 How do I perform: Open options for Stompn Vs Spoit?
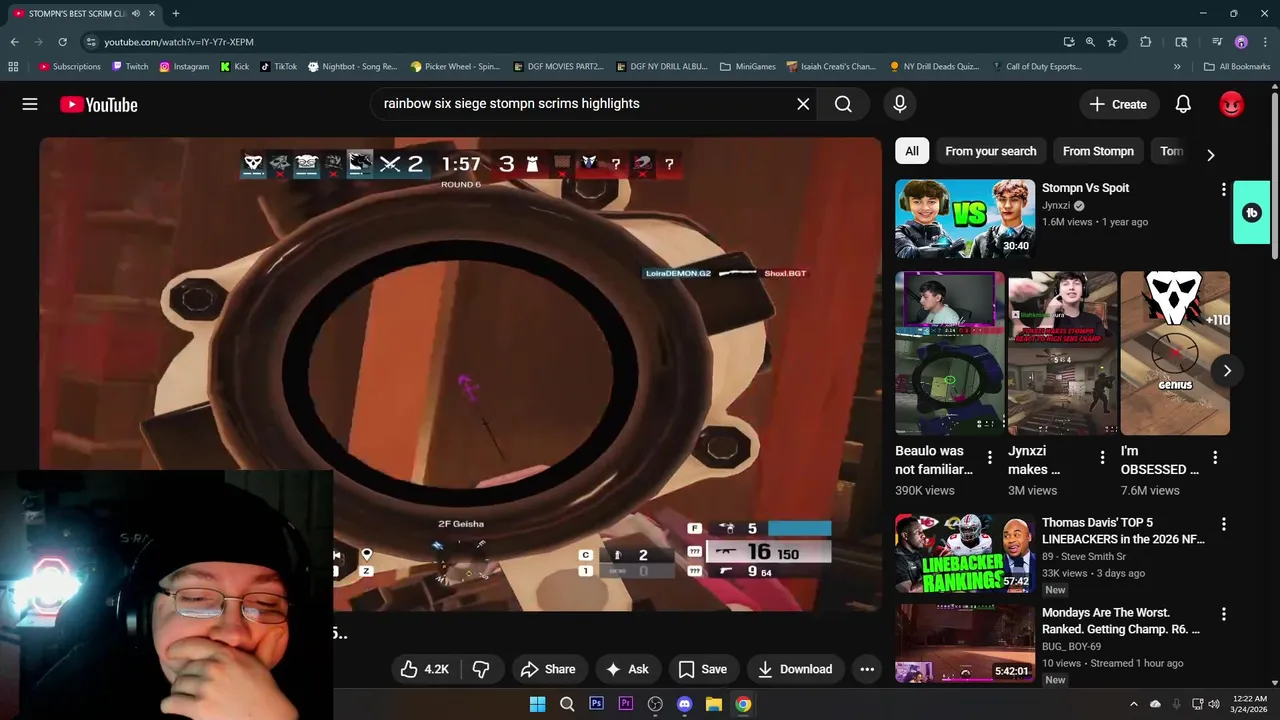tap(1223, 189)
